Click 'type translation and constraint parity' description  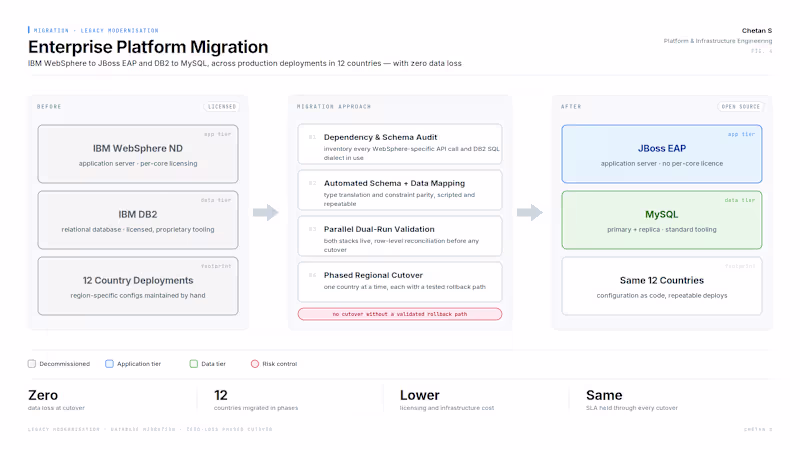pos(399,199)
